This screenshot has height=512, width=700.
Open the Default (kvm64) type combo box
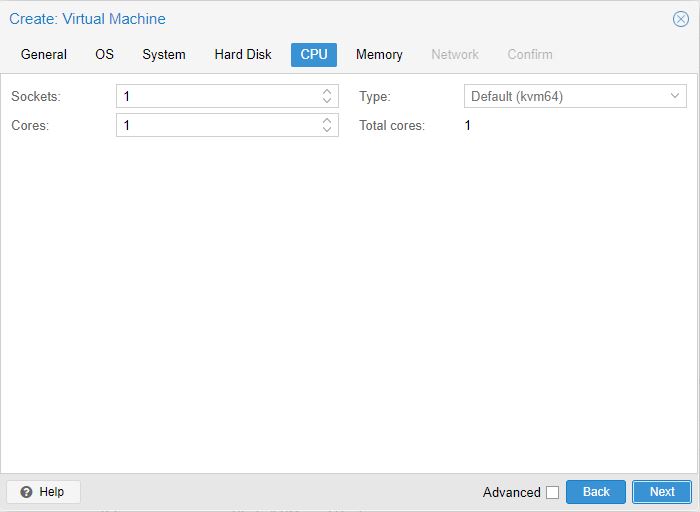(563, 97)
